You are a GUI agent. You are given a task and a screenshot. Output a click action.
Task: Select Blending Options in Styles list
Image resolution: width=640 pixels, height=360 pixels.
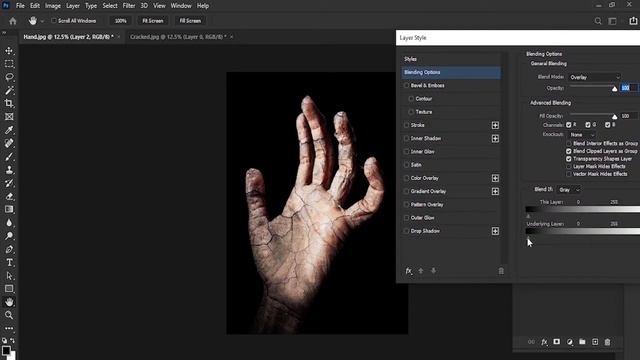(x=451, y=72)
